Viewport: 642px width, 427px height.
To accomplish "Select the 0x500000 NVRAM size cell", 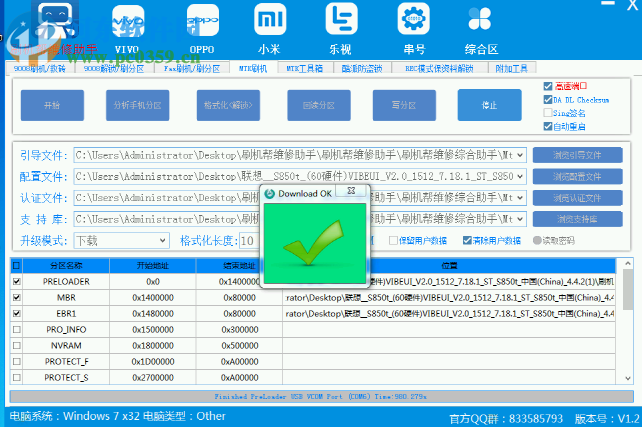I will (x=240, y=346).
